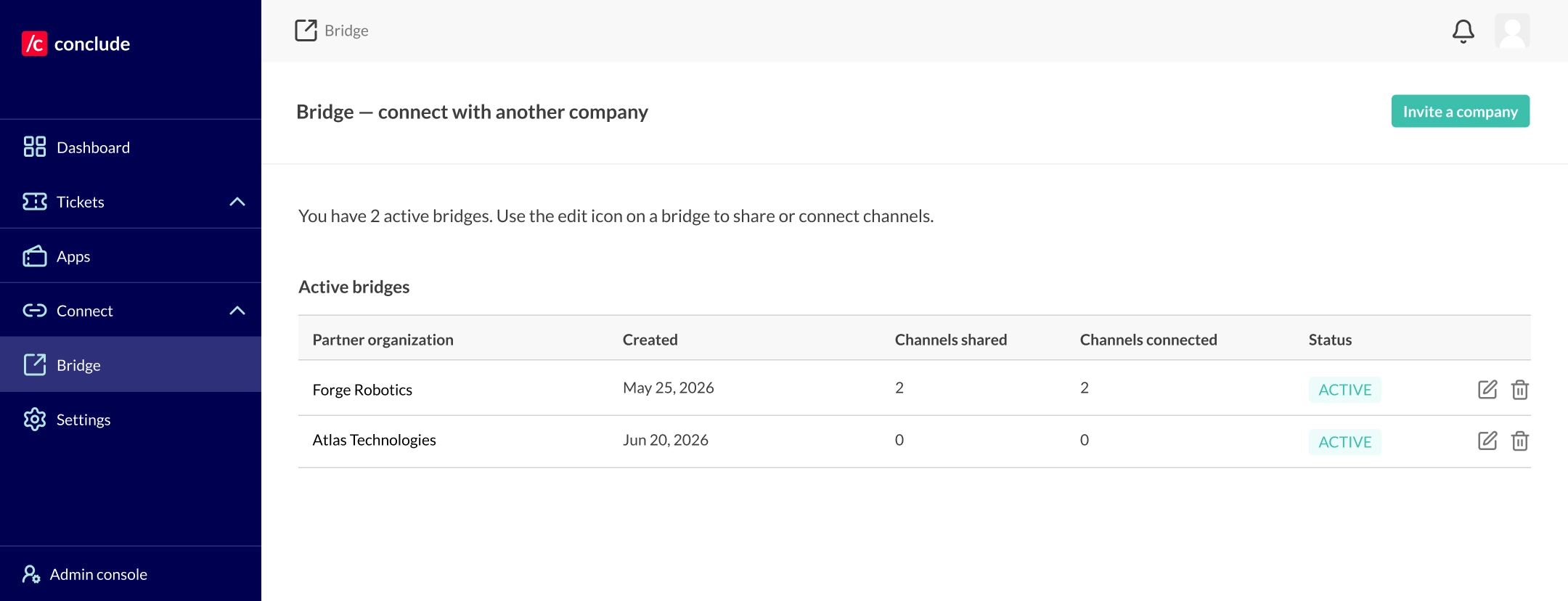
Task: Collapse the Connect menu chevron
Action: (237, 311)
